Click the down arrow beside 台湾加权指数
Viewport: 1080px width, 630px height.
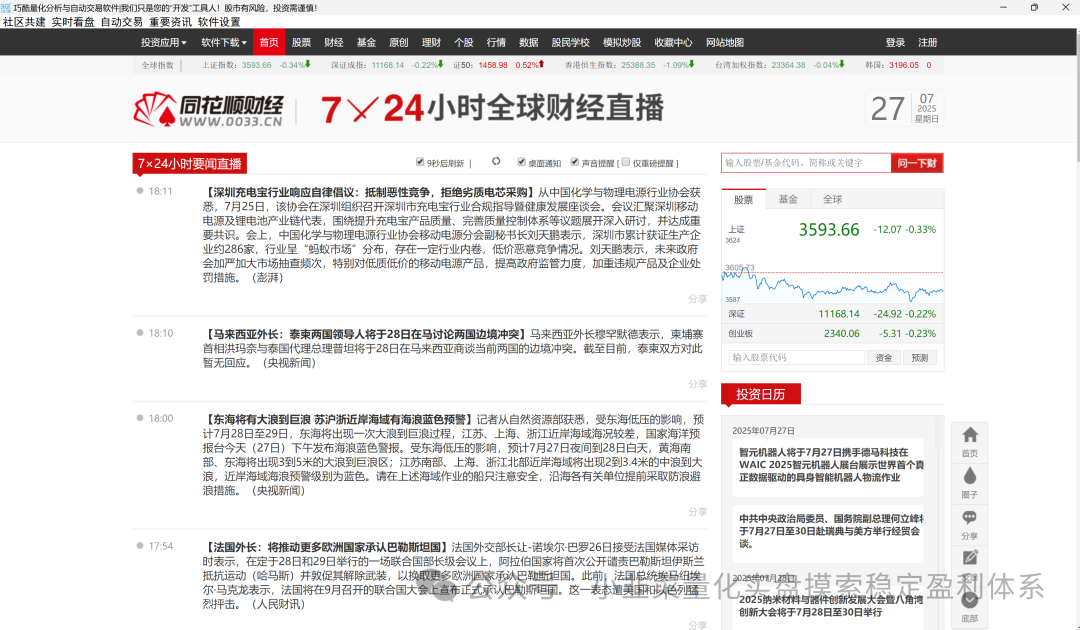click(x=842, y=64)
